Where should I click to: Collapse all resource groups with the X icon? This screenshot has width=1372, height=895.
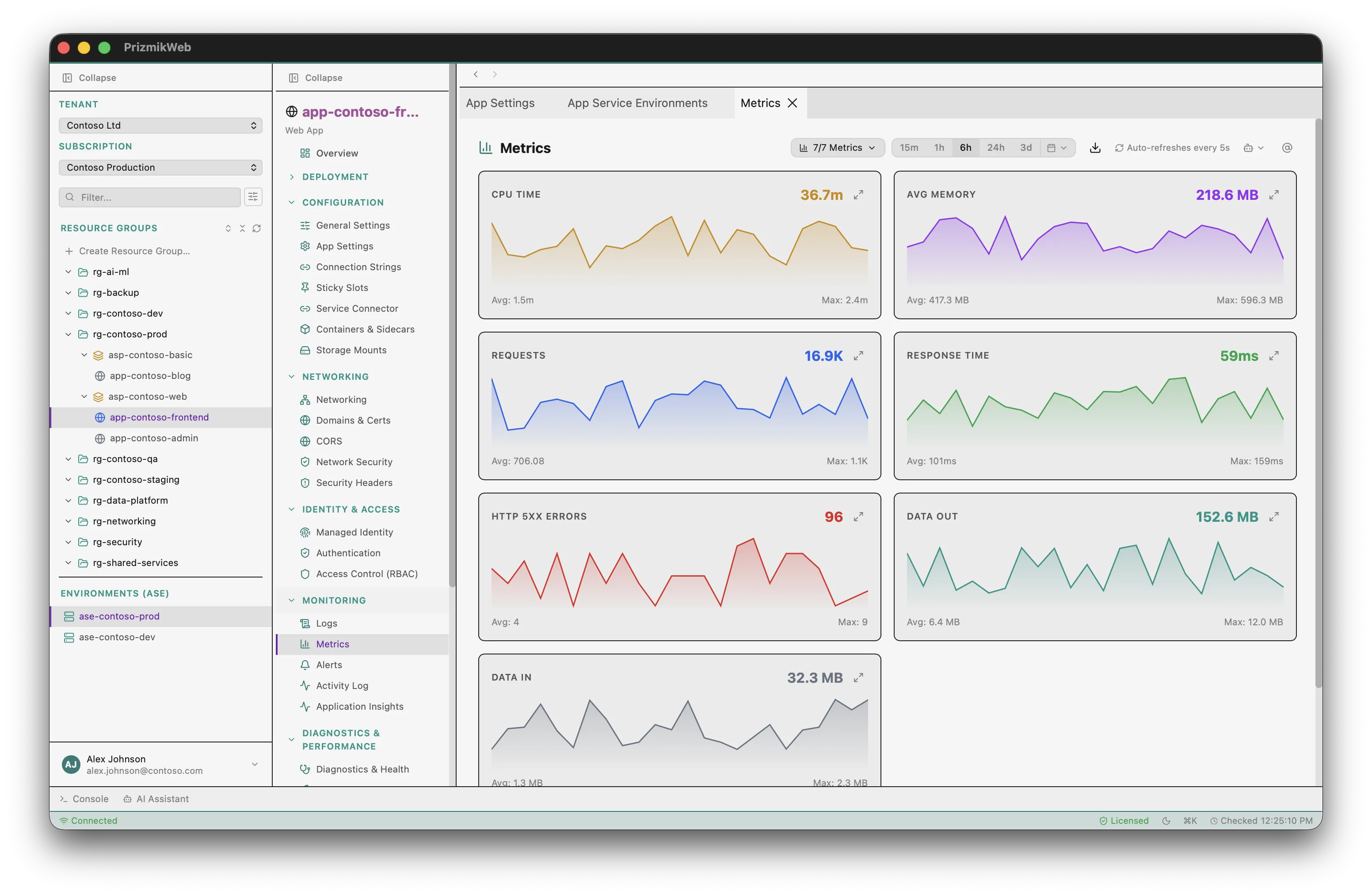tap(243, 228)
